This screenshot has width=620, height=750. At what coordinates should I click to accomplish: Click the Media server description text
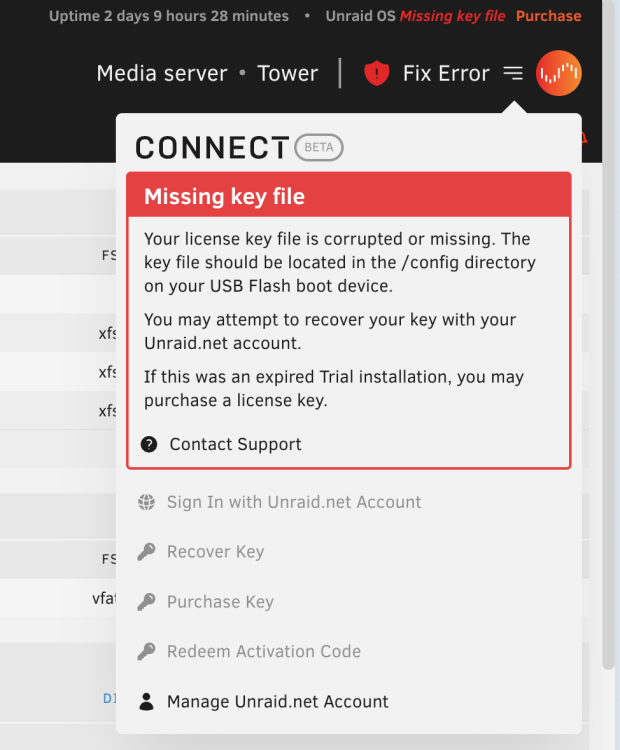pyautogui.click(x=162, y=74)
